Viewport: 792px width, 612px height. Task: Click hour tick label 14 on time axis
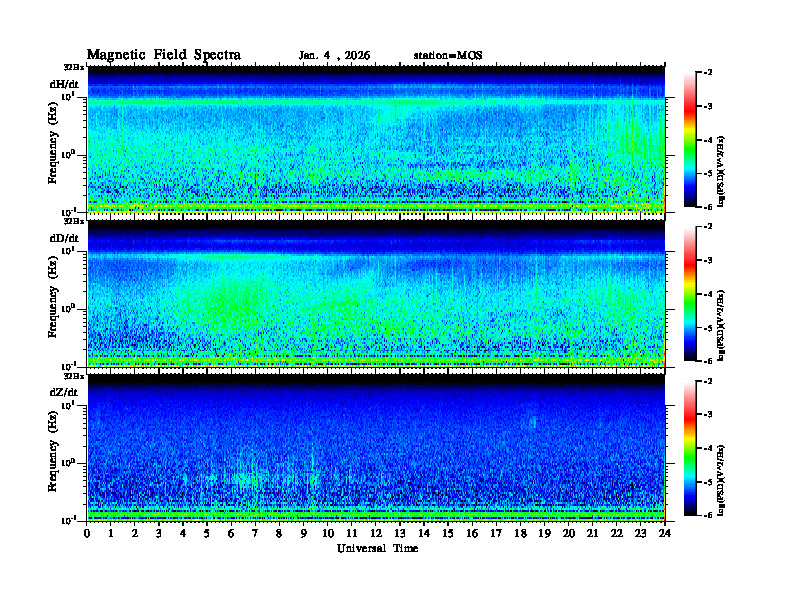424,533
